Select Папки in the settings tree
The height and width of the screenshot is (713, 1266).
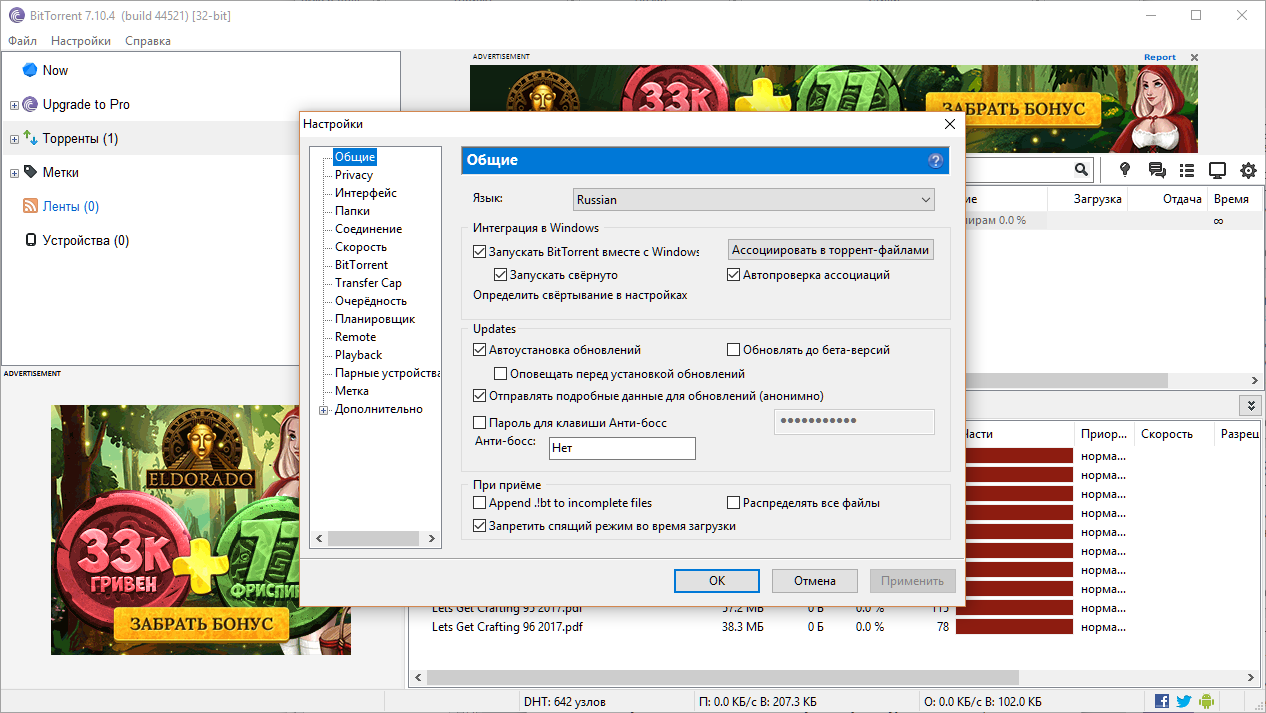click(x=353, y=211)
